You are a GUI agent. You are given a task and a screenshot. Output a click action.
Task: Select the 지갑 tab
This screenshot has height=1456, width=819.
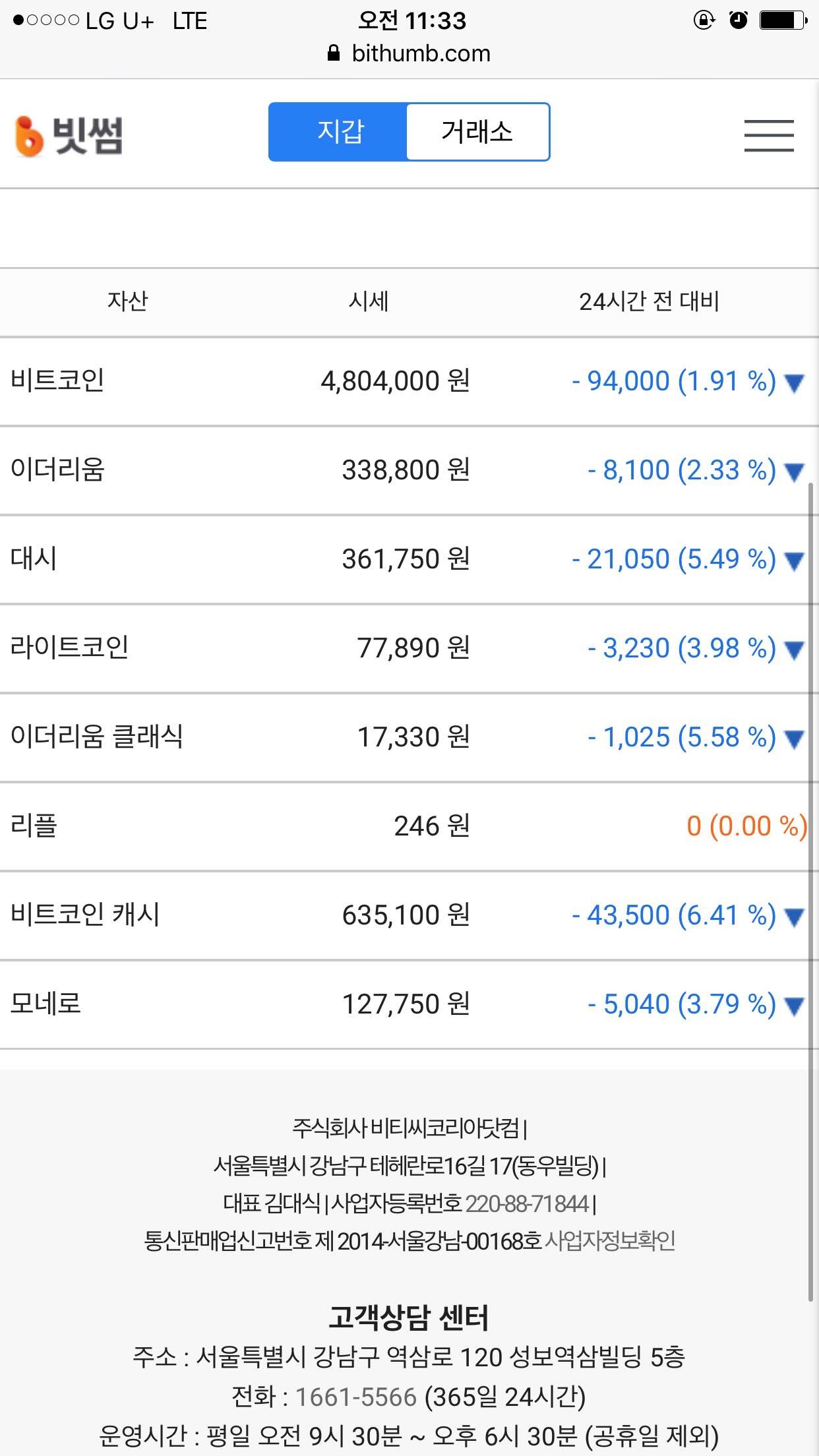pos(339,131)
